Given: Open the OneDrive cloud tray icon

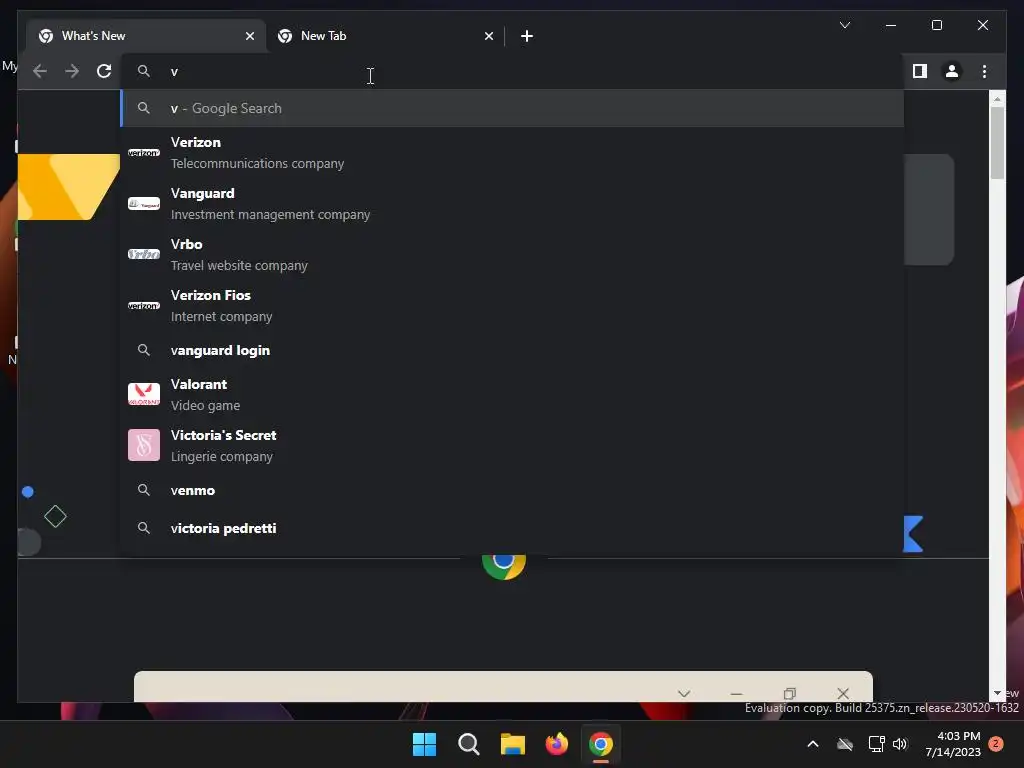Looking at the screenshot, I should [845, 744].
